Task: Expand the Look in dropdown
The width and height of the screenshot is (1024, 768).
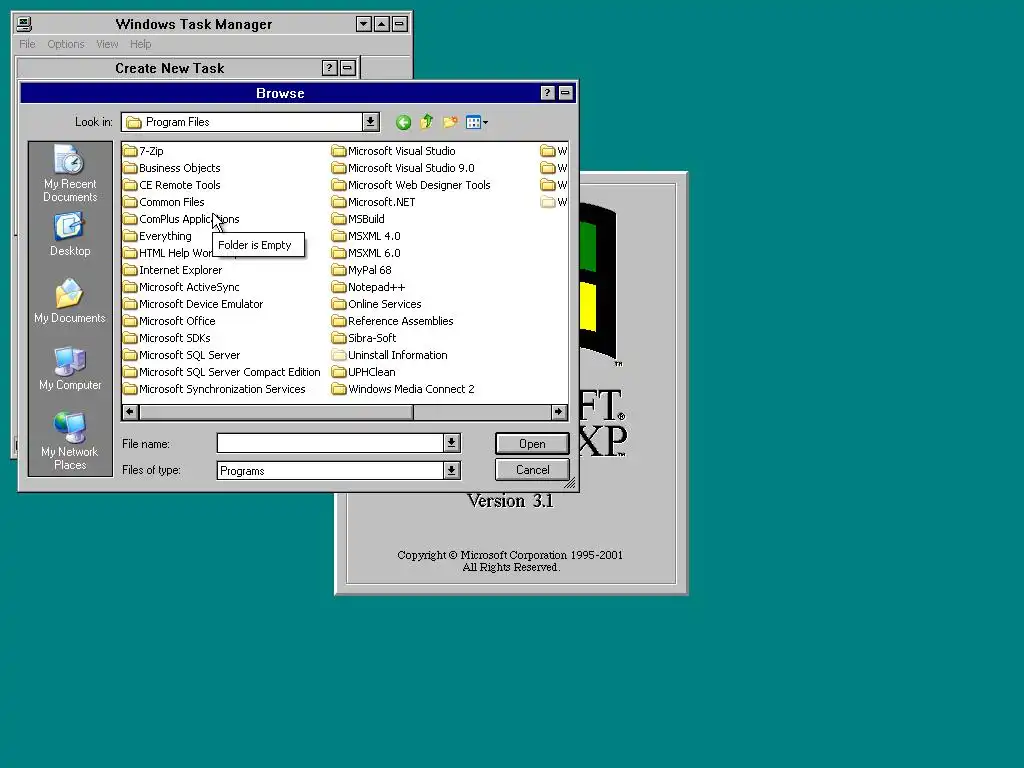Action: (x=370, y=122)
